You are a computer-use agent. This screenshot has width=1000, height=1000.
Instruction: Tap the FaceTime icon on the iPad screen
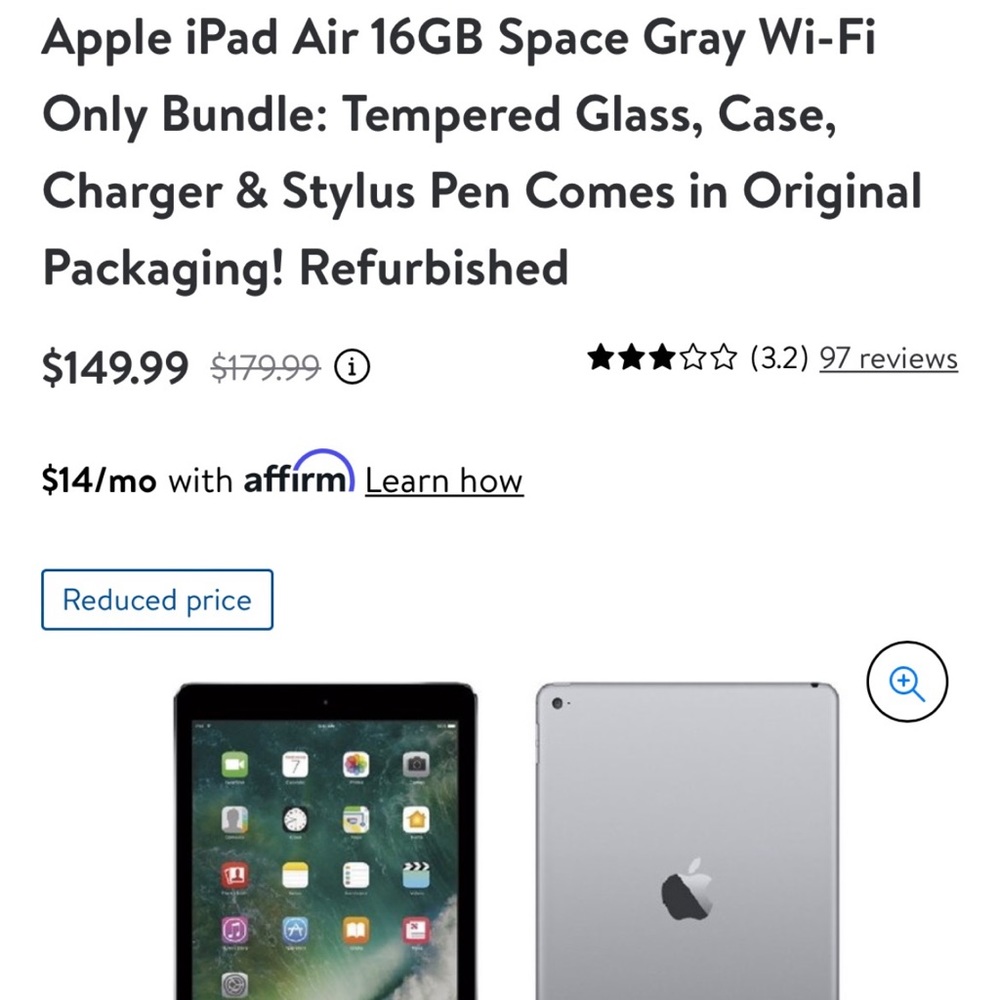click(x=234, y=766)
